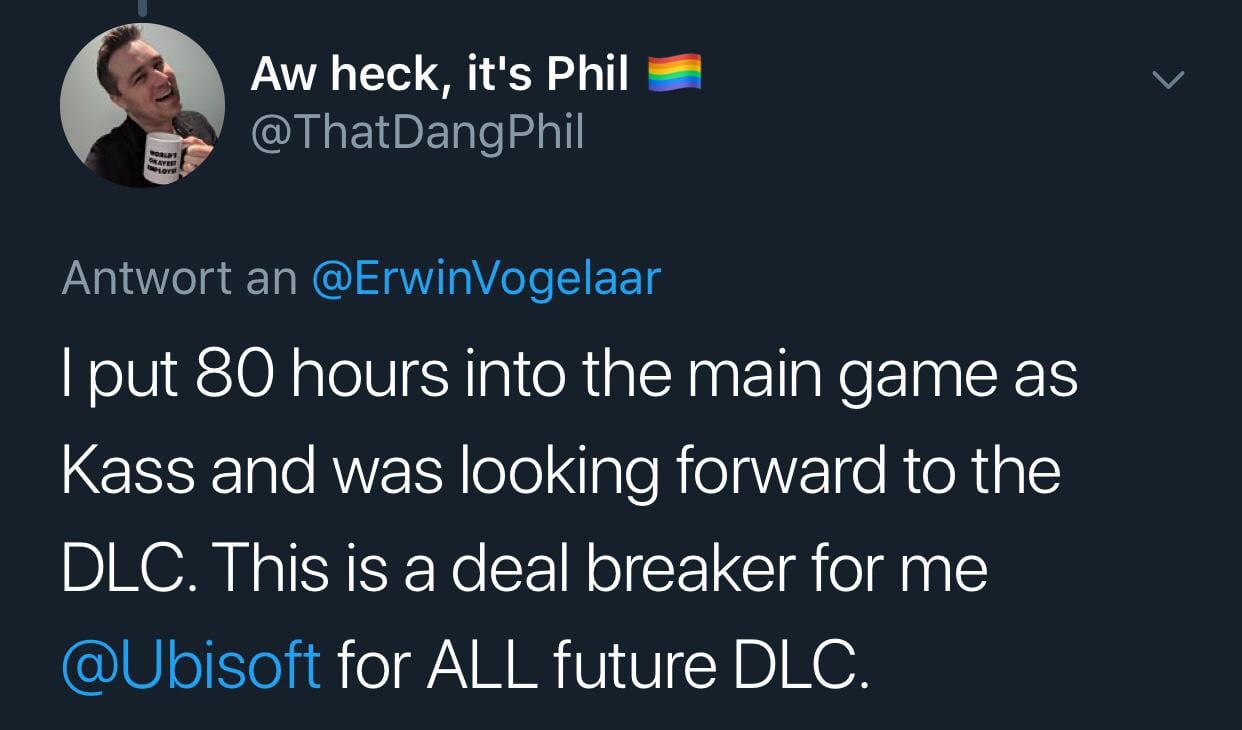The image size is (1242, 730).
Task: Click the display name "Aw heck, it's Phil"
Action: click(440, 75)
